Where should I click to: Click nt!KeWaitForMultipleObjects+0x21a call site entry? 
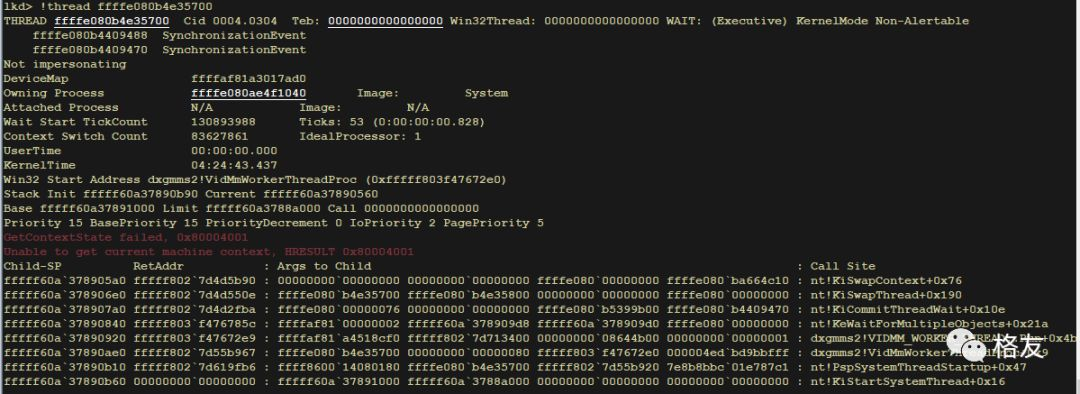click(929, 324)
